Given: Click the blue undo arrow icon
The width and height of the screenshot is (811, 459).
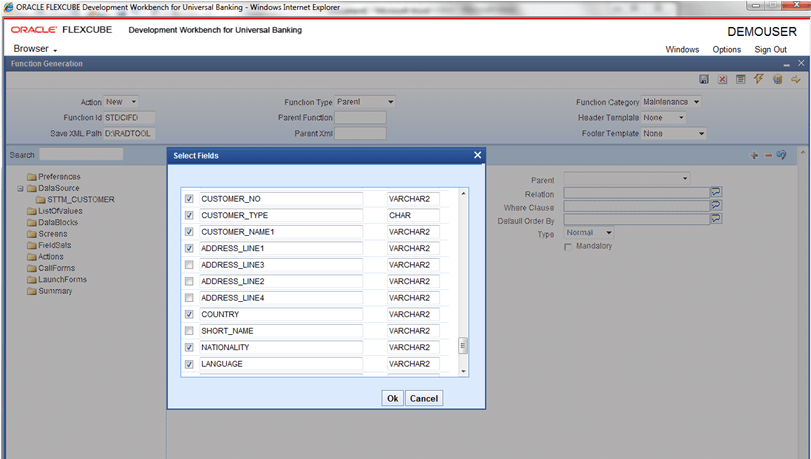Looking at the screenshot, I should (x=781, y=155).
